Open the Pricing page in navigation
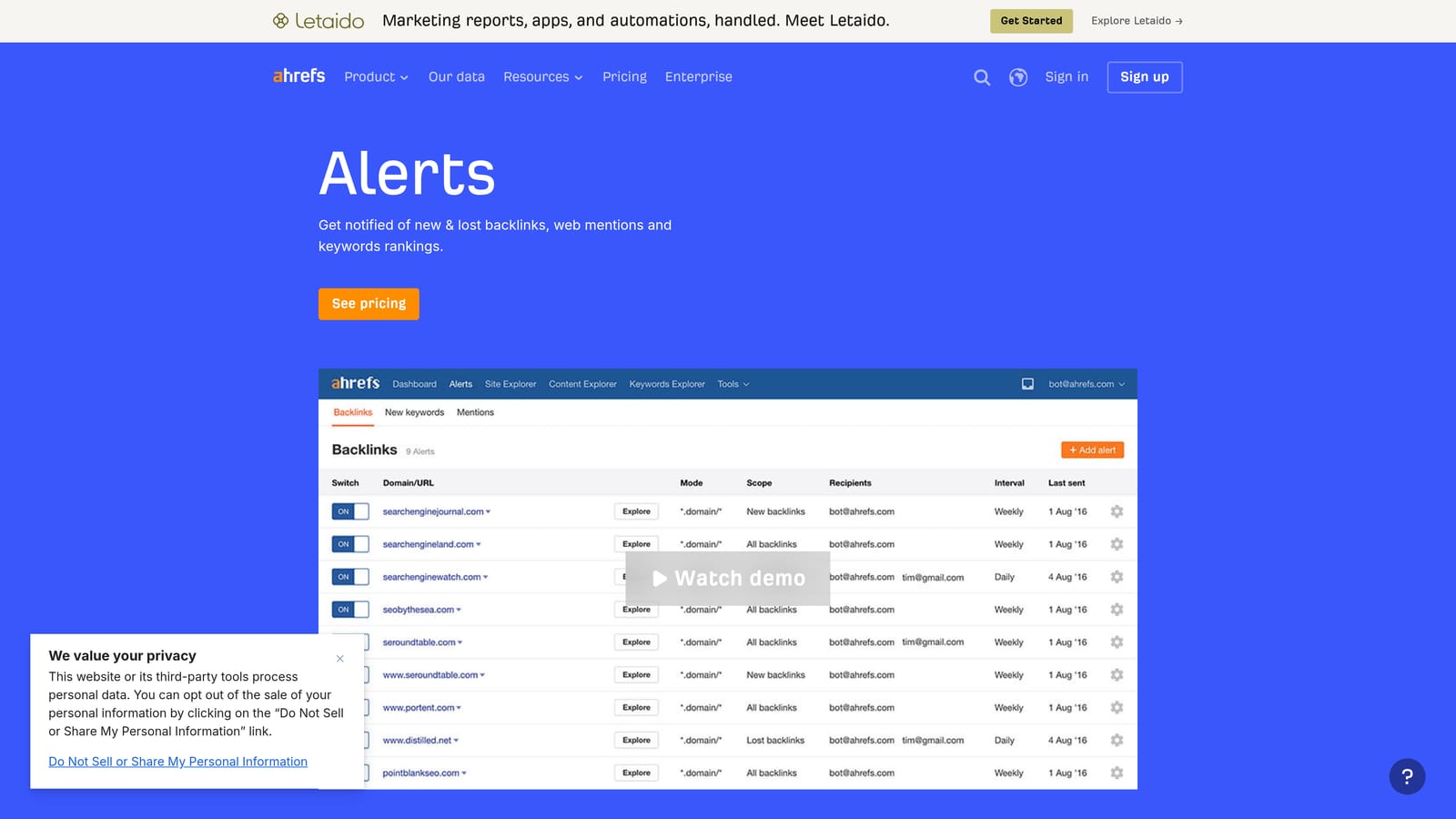The width and height of the screenshot is (1456, 819). (624, 77)
